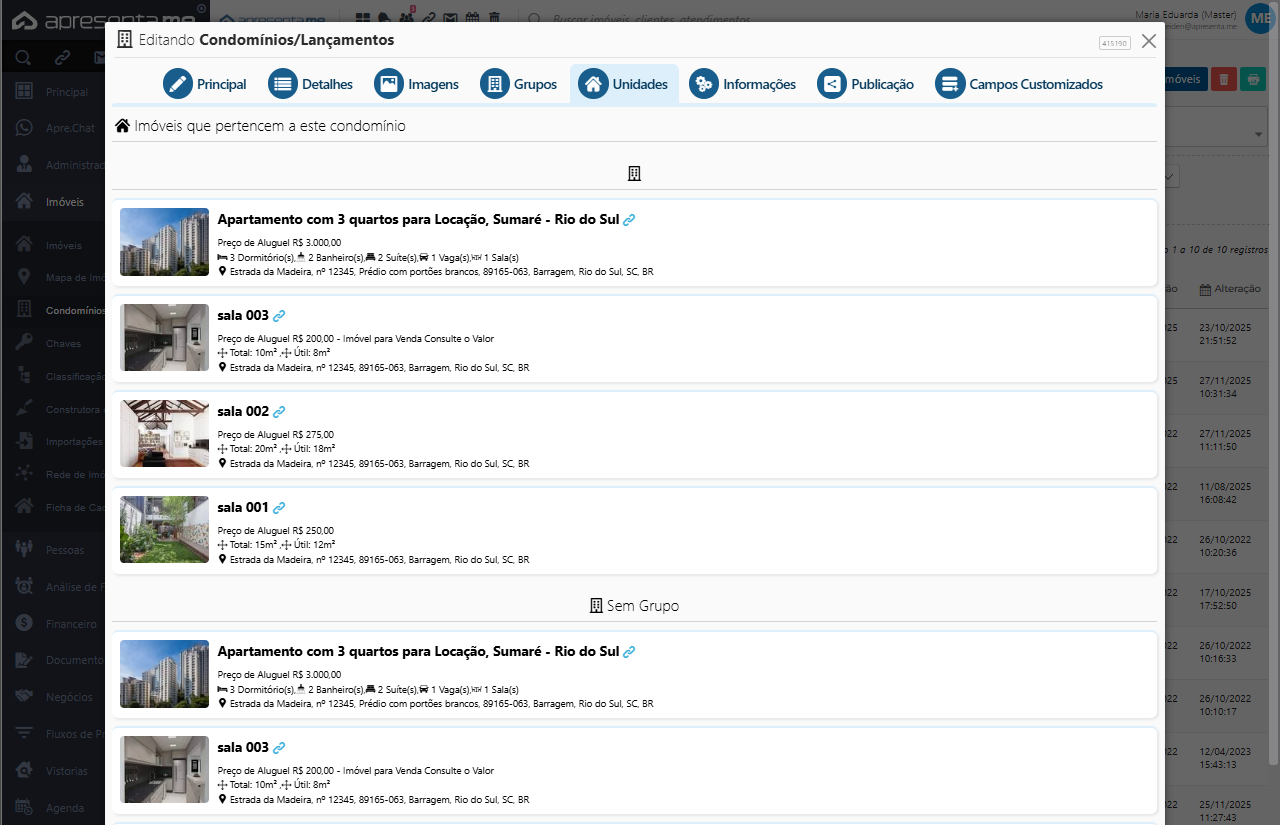The image size is (1280, 825).
Task: Click the link icon beside sala 002
Action: tap(279, 412)
